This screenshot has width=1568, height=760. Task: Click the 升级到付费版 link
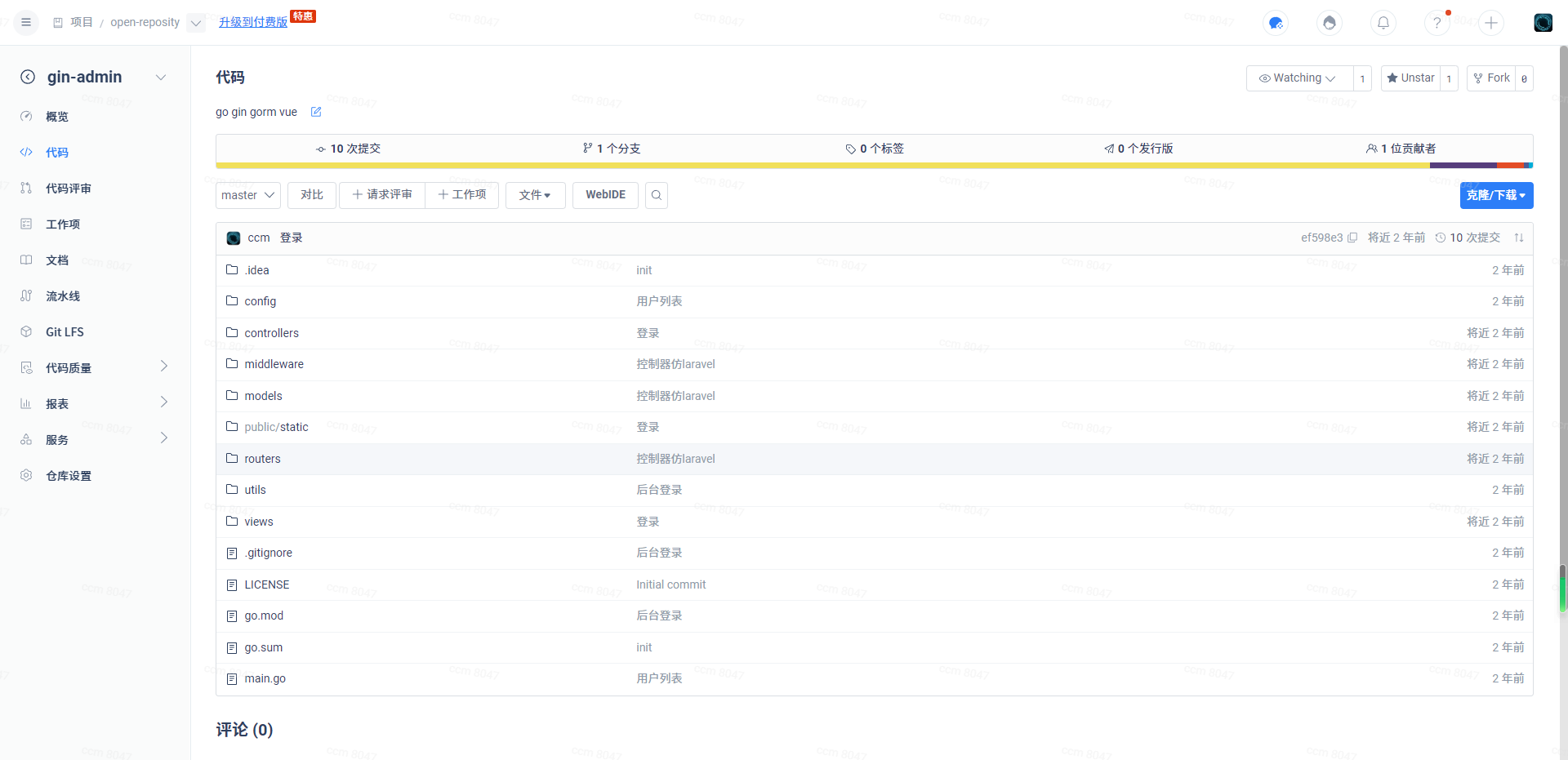[x=253, y=22]
